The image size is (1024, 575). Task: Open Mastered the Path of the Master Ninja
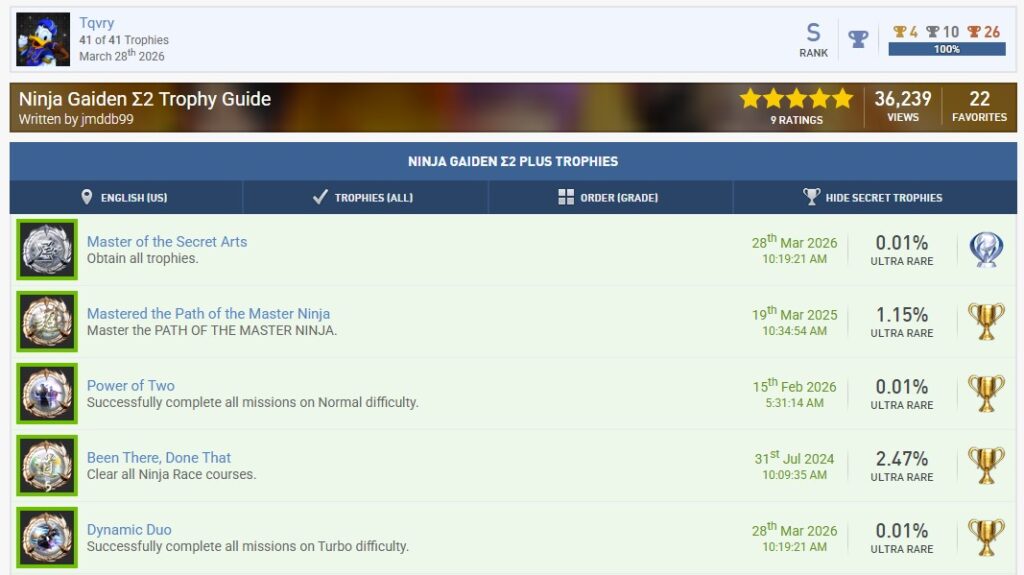tap(208, 314)
